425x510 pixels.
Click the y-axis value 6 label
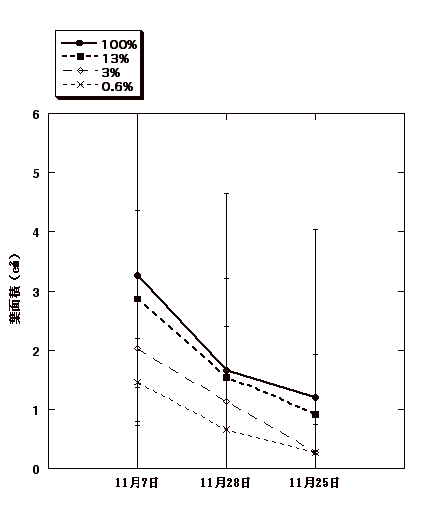point(36,115)
